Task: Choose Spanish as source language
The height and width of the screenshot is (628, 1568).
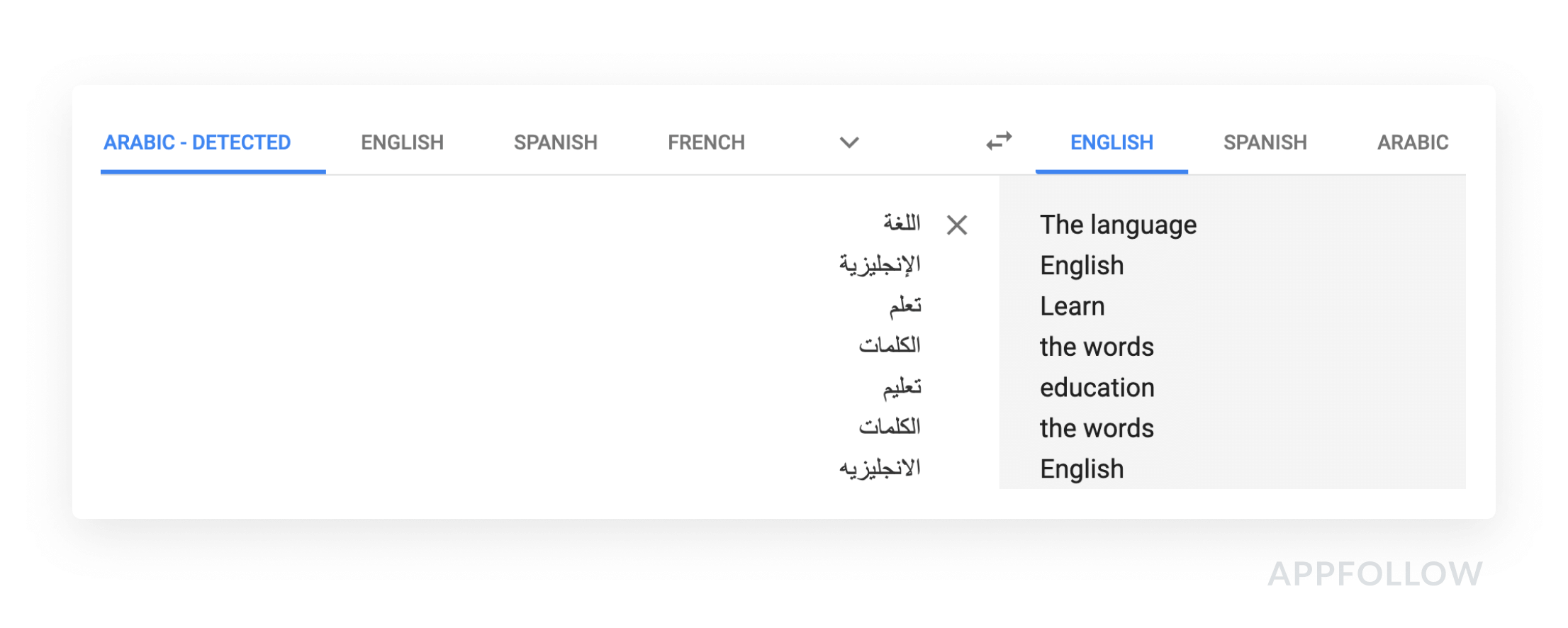Action: [x=556, y=142]
